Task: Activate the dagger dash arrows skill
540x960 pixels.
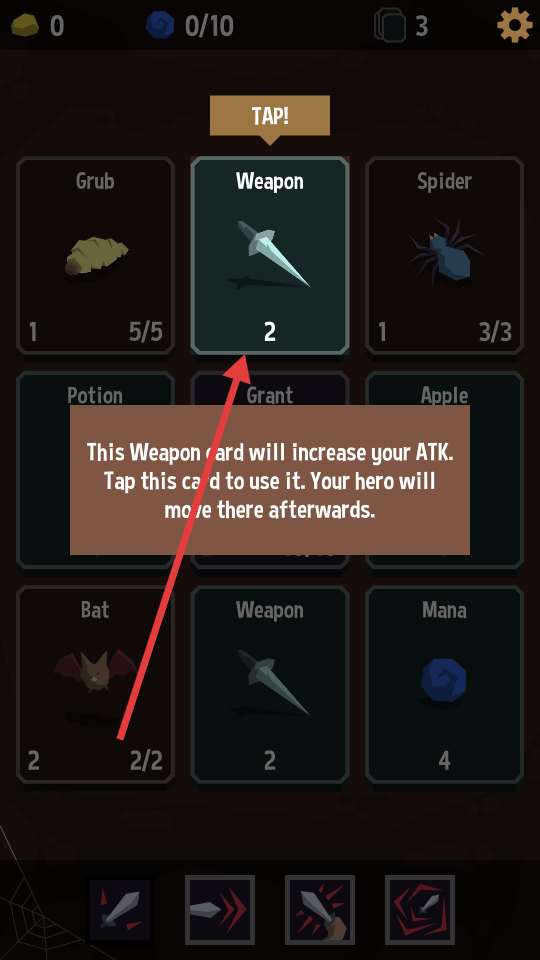Action: tap(220, 910)
